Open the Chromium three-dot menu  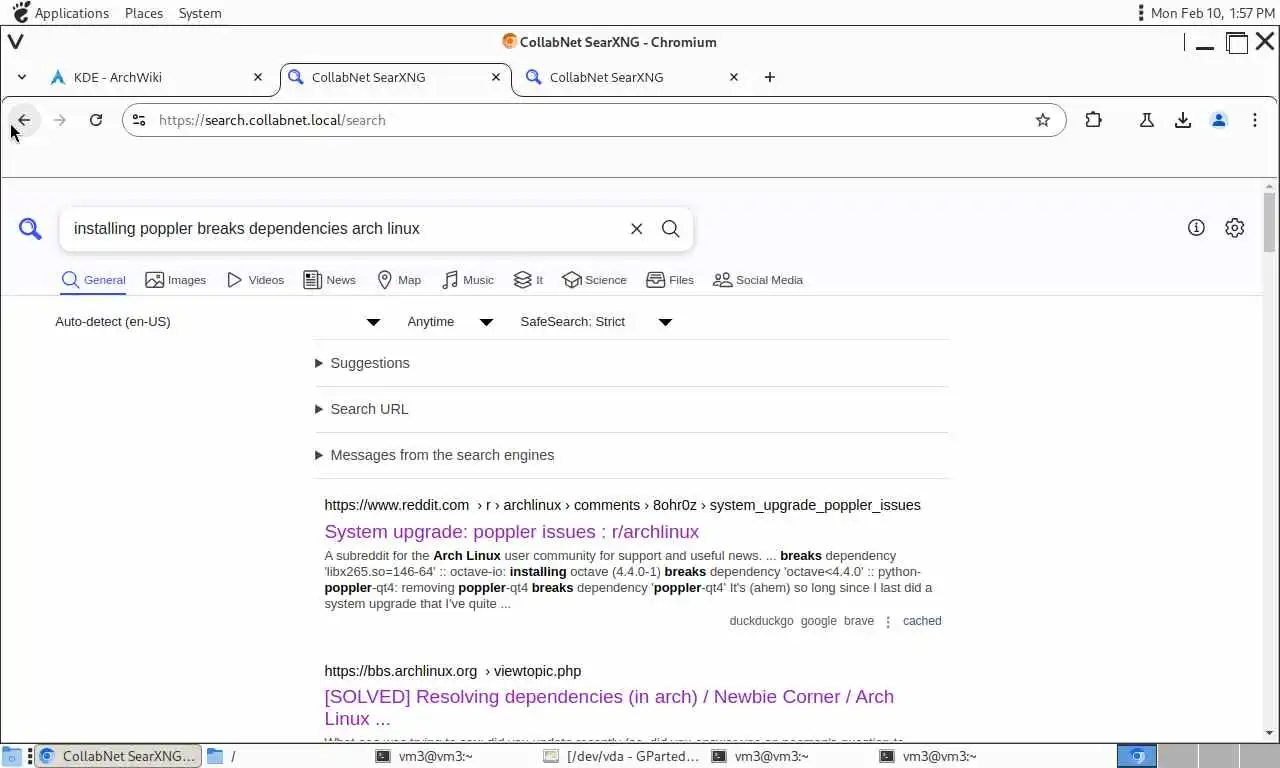[1255, 120]
